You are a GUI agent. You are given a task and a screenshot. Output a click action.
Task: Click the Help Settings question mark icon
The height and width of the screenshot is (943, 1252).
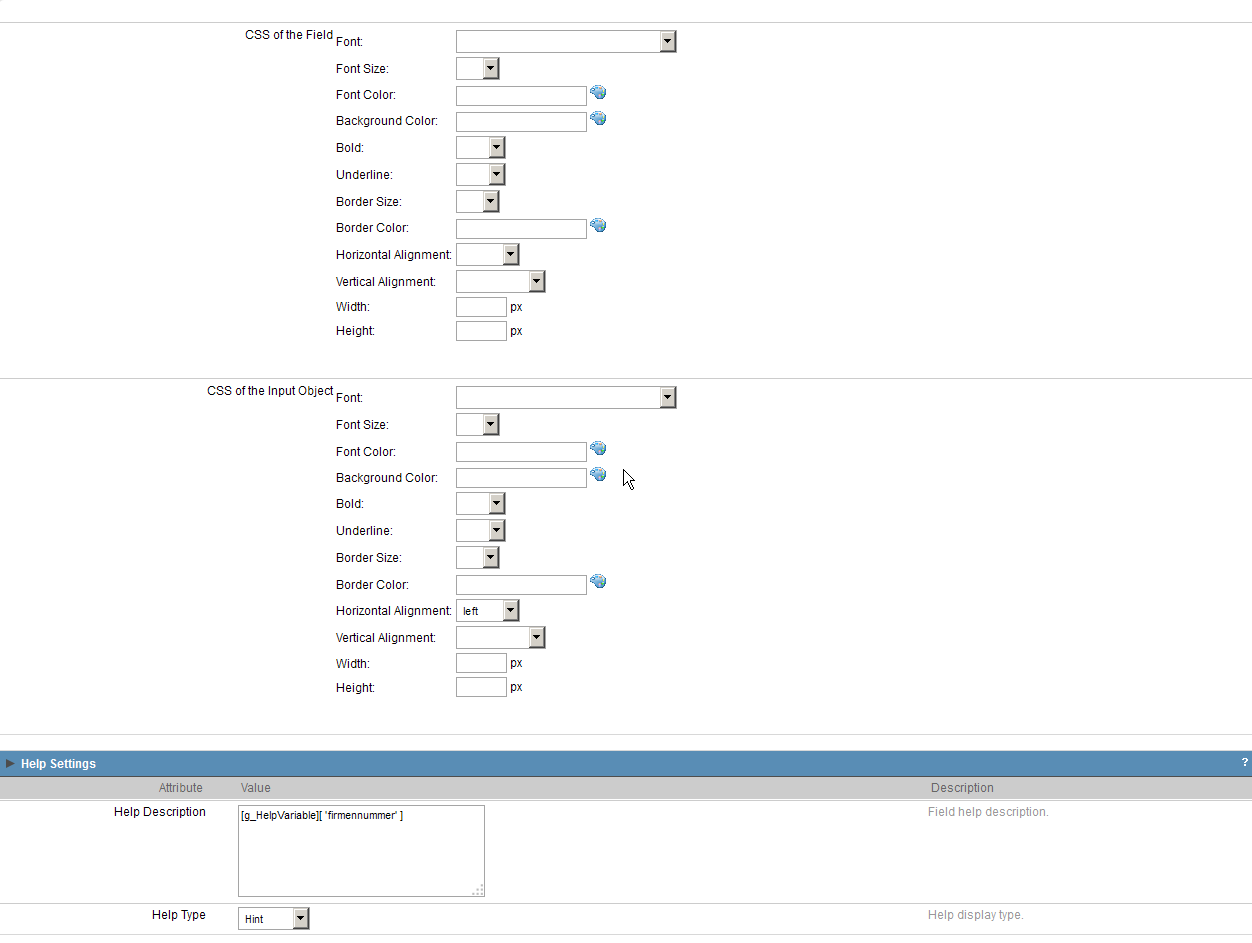1244,763
